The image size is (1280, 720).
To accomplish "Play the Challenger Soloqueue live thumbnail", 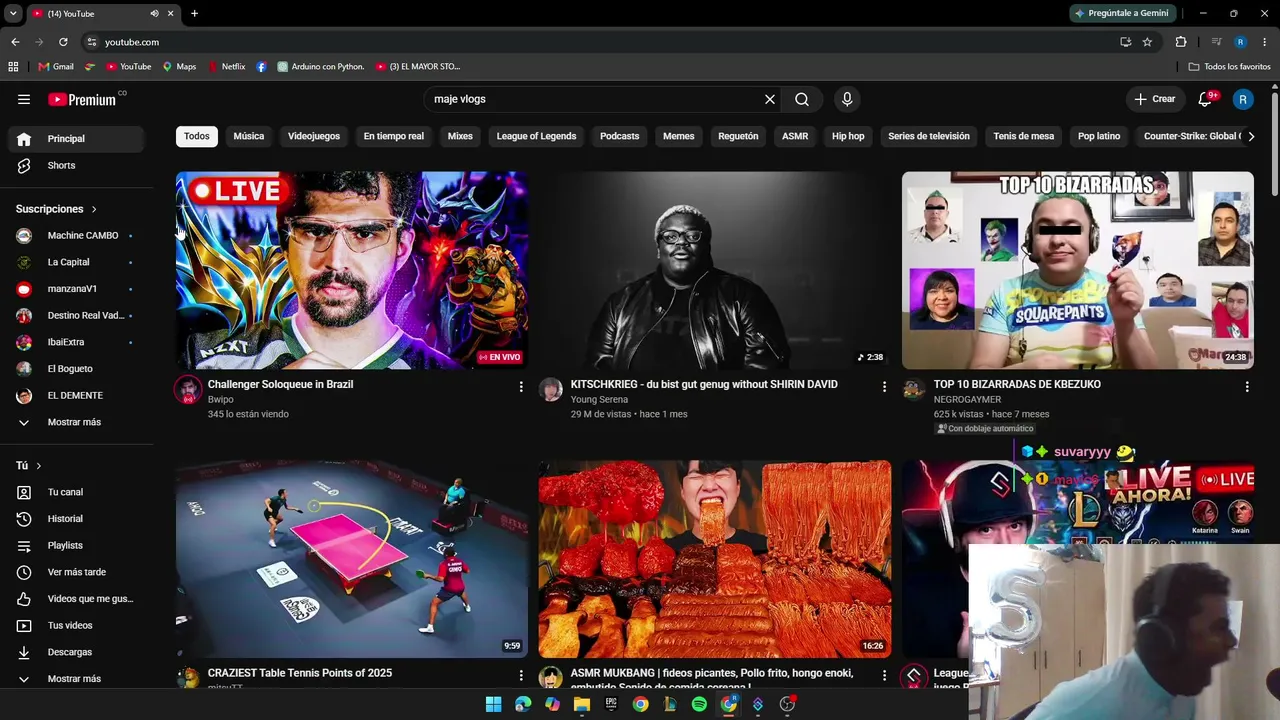I will point(352,270).
